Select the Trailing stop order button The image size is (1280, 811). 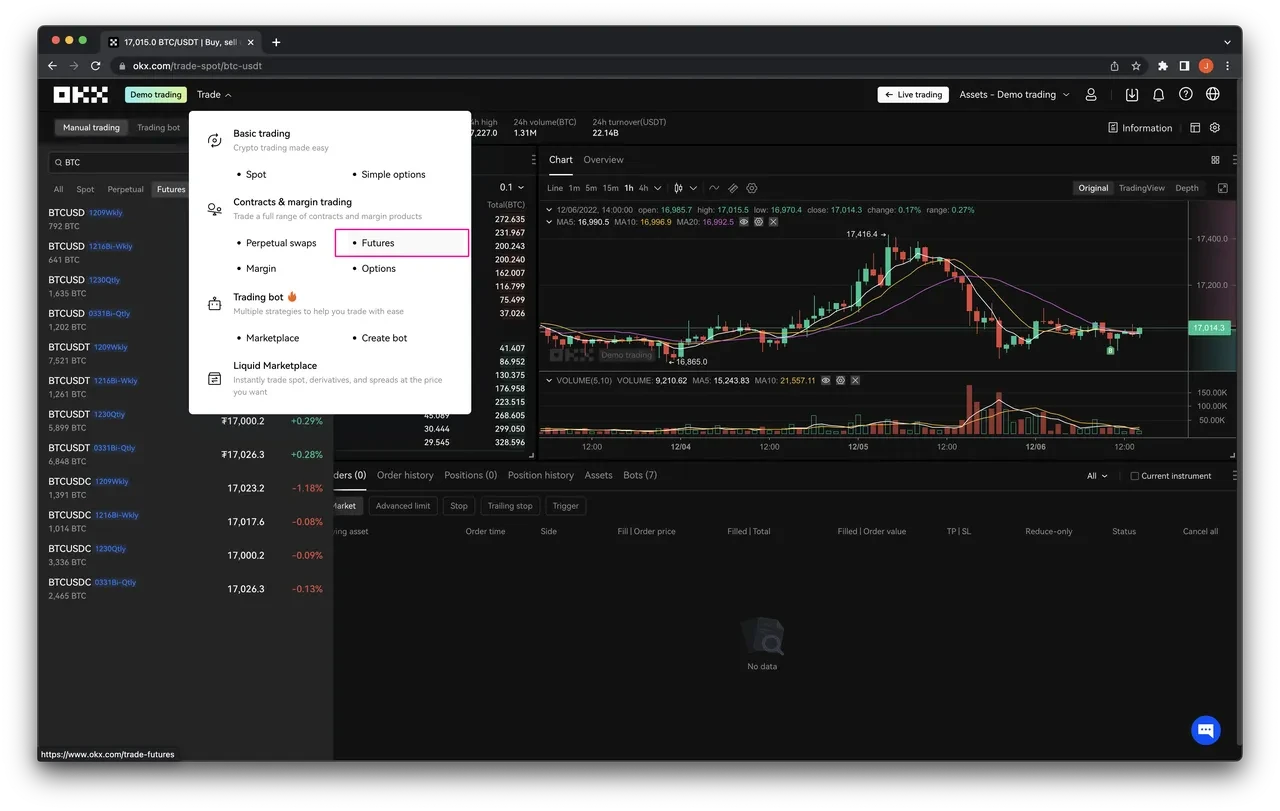pos(510,506)
